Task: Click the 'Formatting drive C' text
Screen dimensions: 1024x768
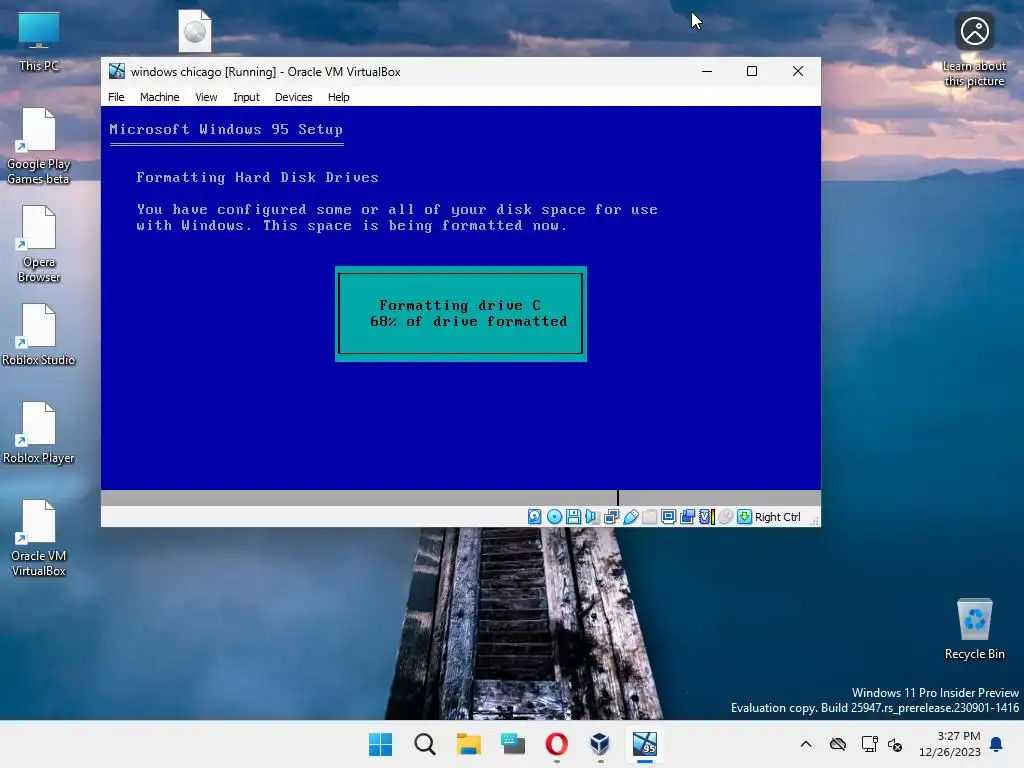Action: pyautogui.click(x=460, y=305)
